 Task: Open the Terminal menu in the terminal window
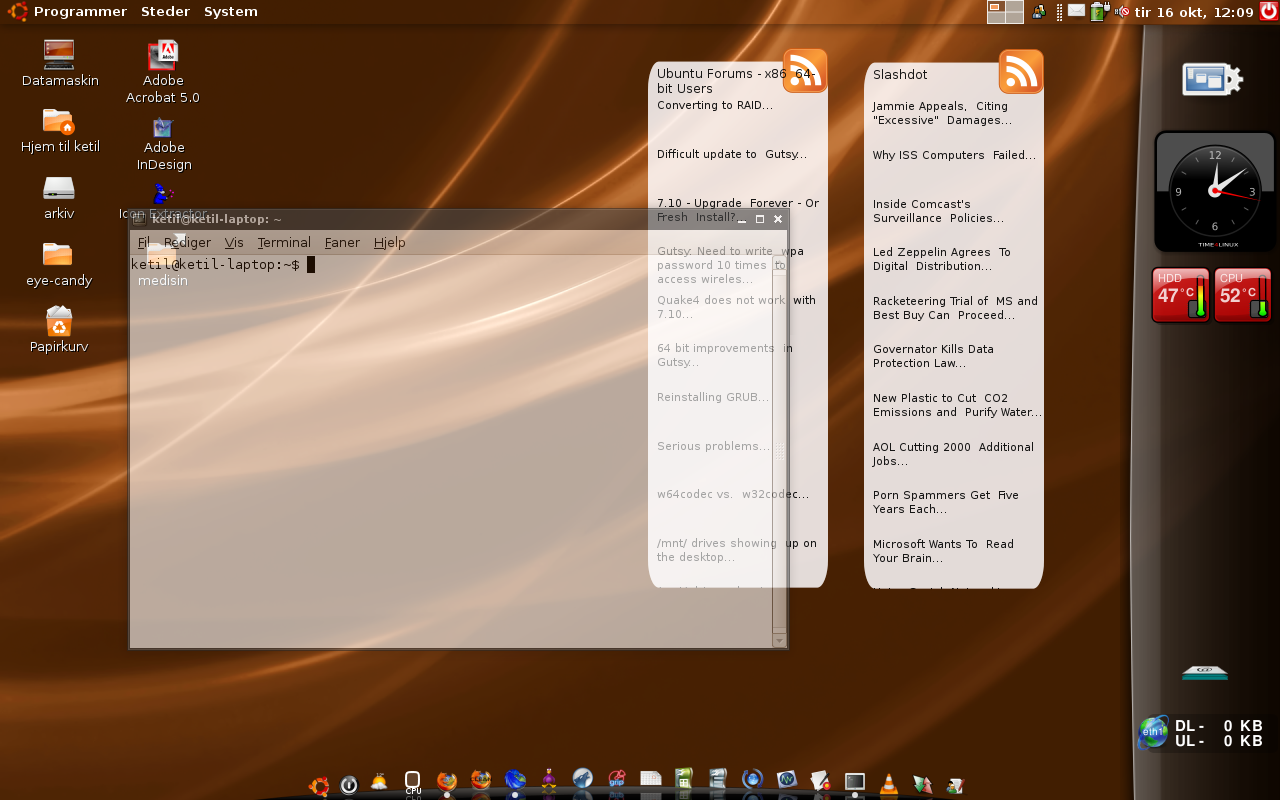tap(284, 242)
